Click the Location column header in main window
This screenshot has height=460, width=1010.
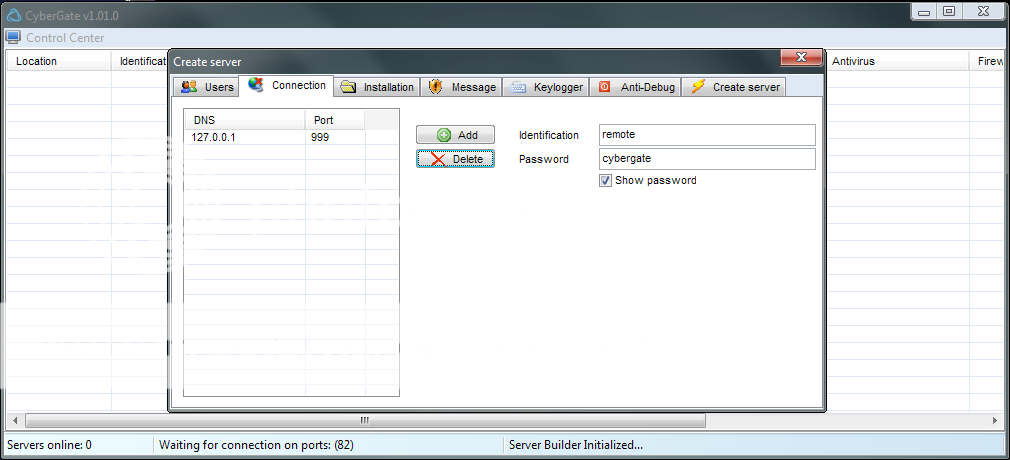pos(59,61)
